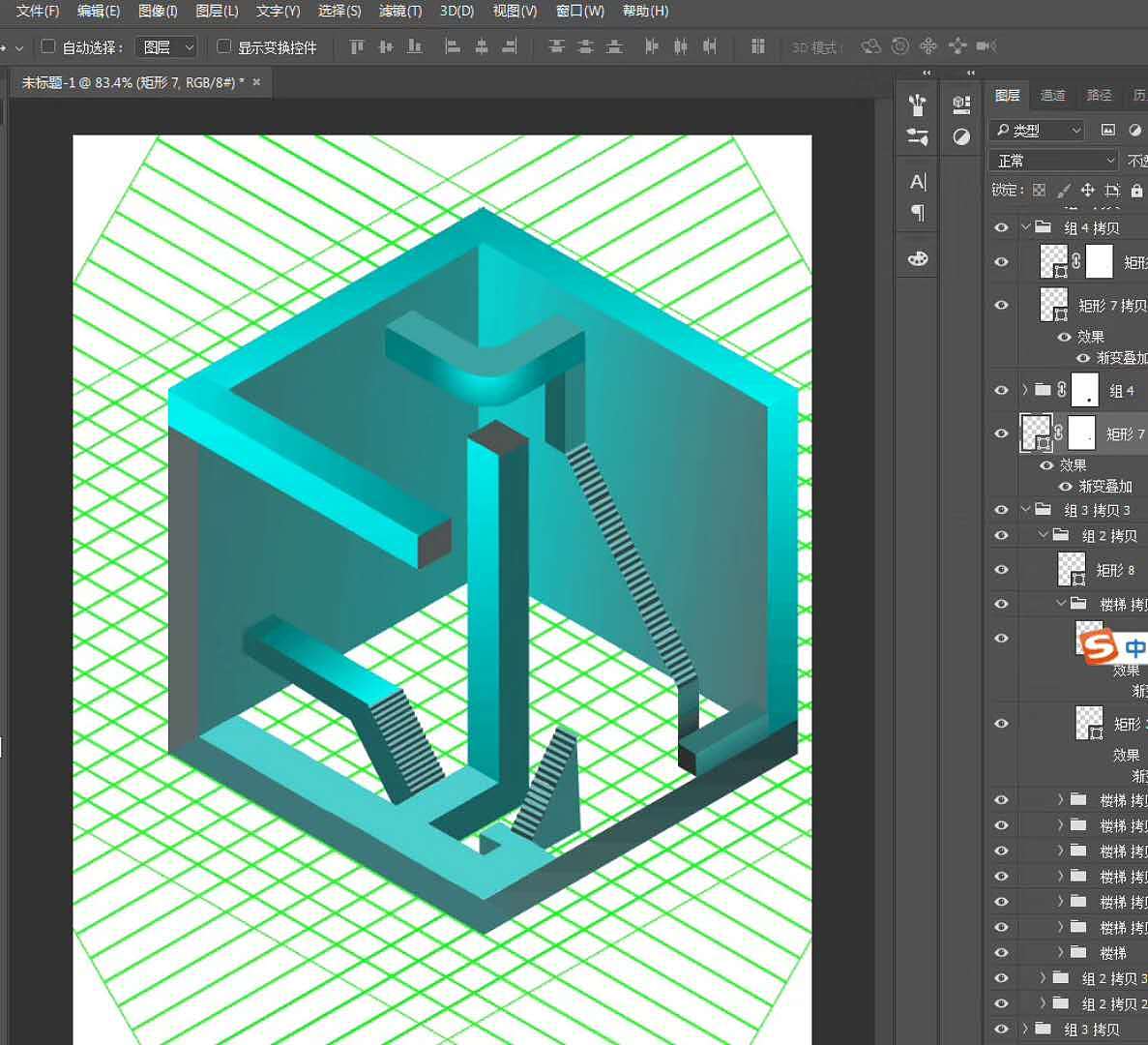Click the align horizontal centers icon
Viewport: 1148px width, 1045px height.
pos(481,46)
